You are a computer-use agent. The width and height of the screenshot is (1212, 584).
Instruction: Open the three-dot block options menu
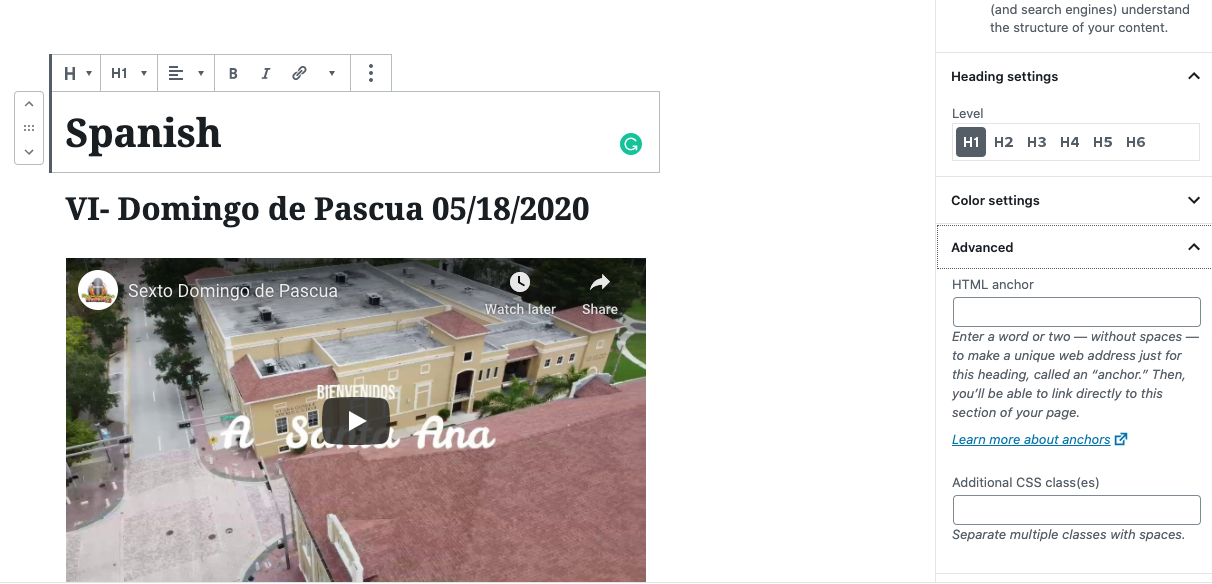pyautogui.click(x=371, y=73)
